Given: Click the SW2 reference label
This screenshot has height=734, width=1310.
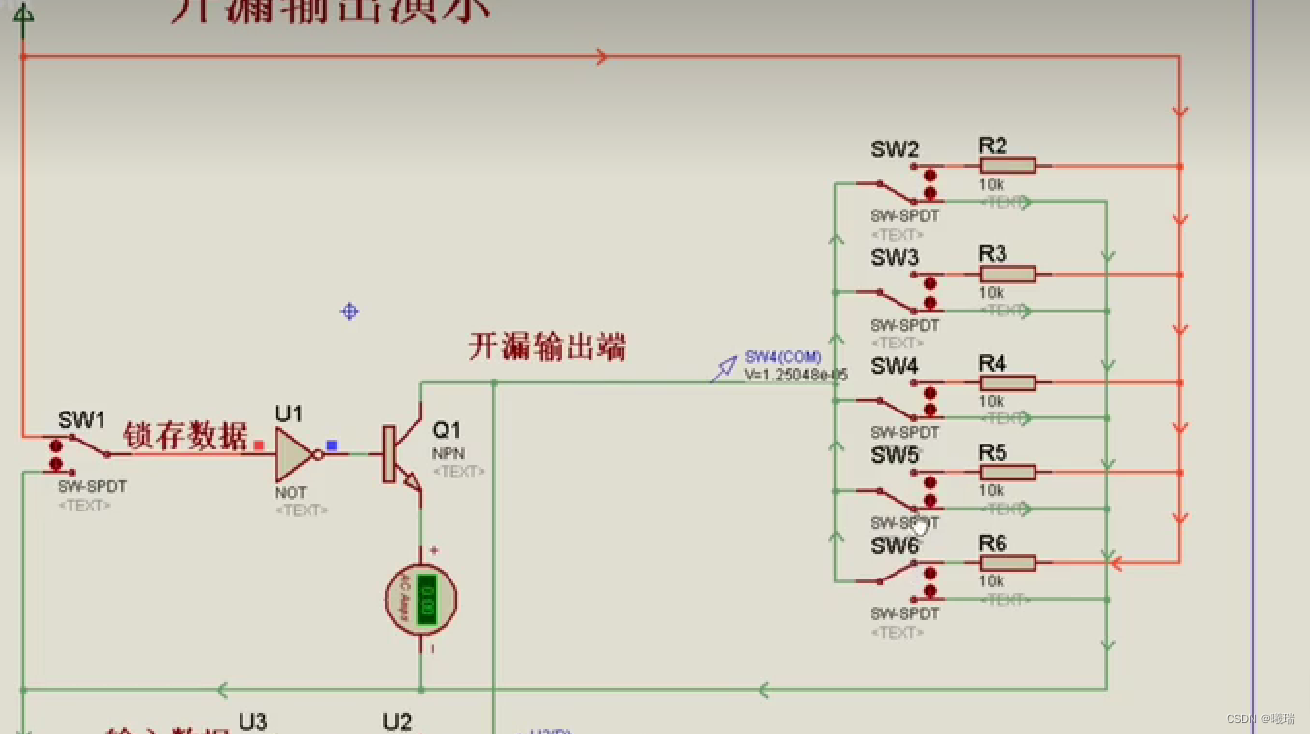Looking at the screenshot, I should pyautogui.click(x=894, y=150).
